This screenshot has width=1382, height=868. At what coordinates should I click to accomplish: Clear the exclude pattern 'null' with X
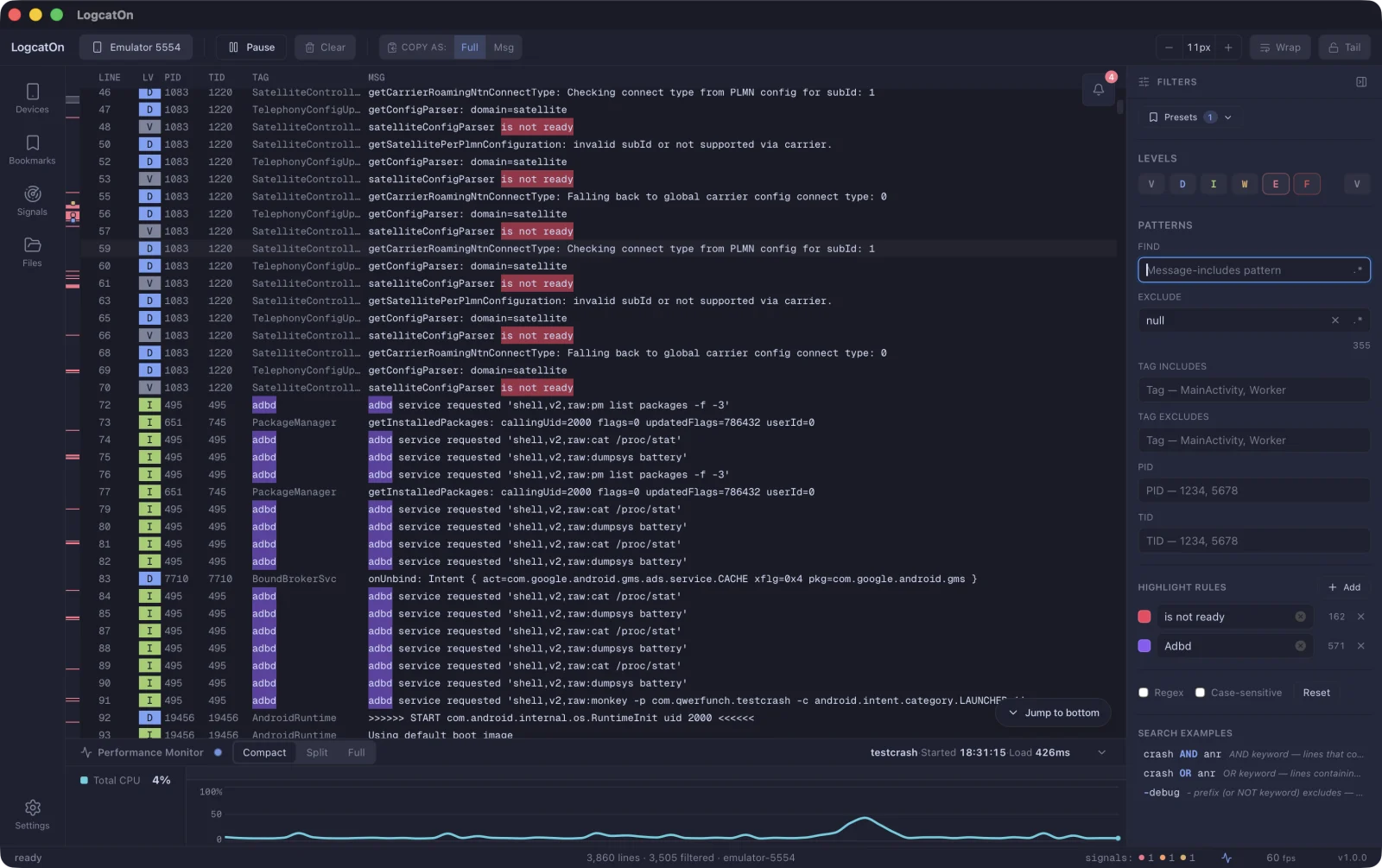pyautogui.click(x=1335, y=320)
